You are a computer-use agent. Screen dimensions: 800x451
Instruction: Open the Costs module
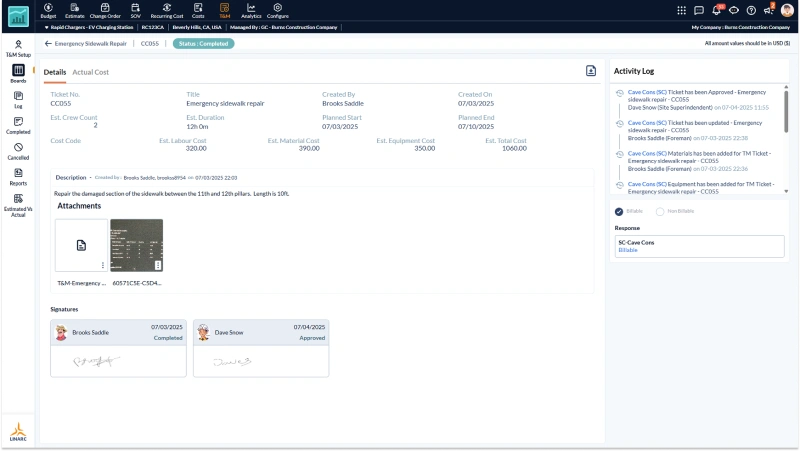198,11
